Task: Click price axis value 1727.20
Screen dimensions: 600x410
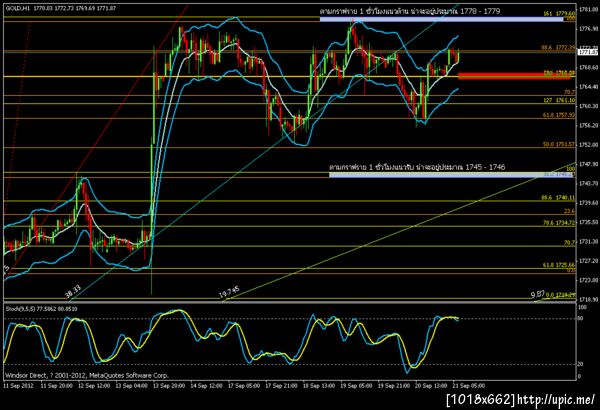Action: [x=588, y=261]
